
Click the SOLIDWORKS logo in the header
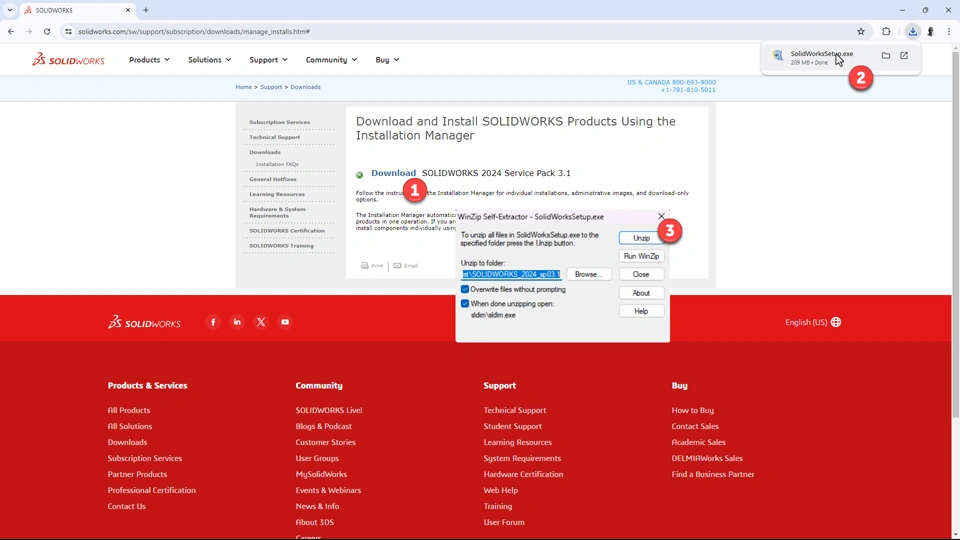tap(69, 59)
